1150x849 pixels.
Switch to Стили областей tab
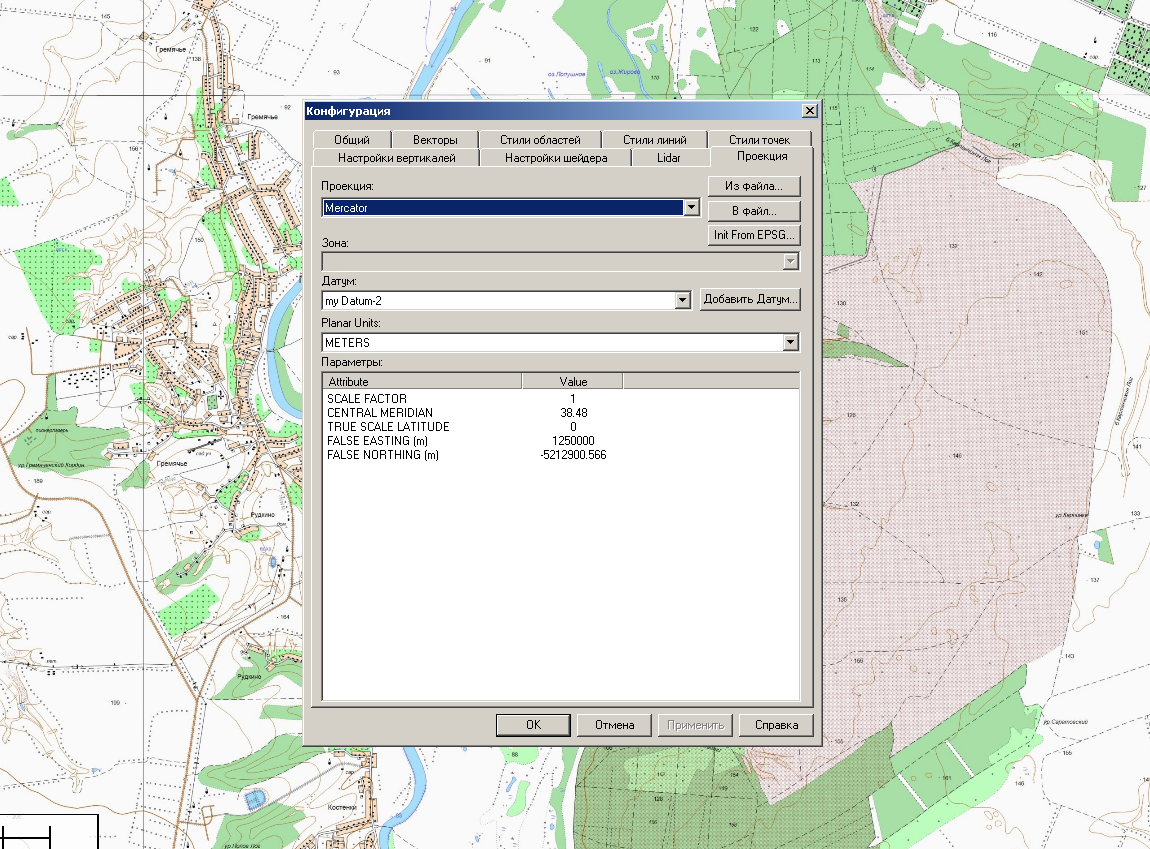point(540,140)
